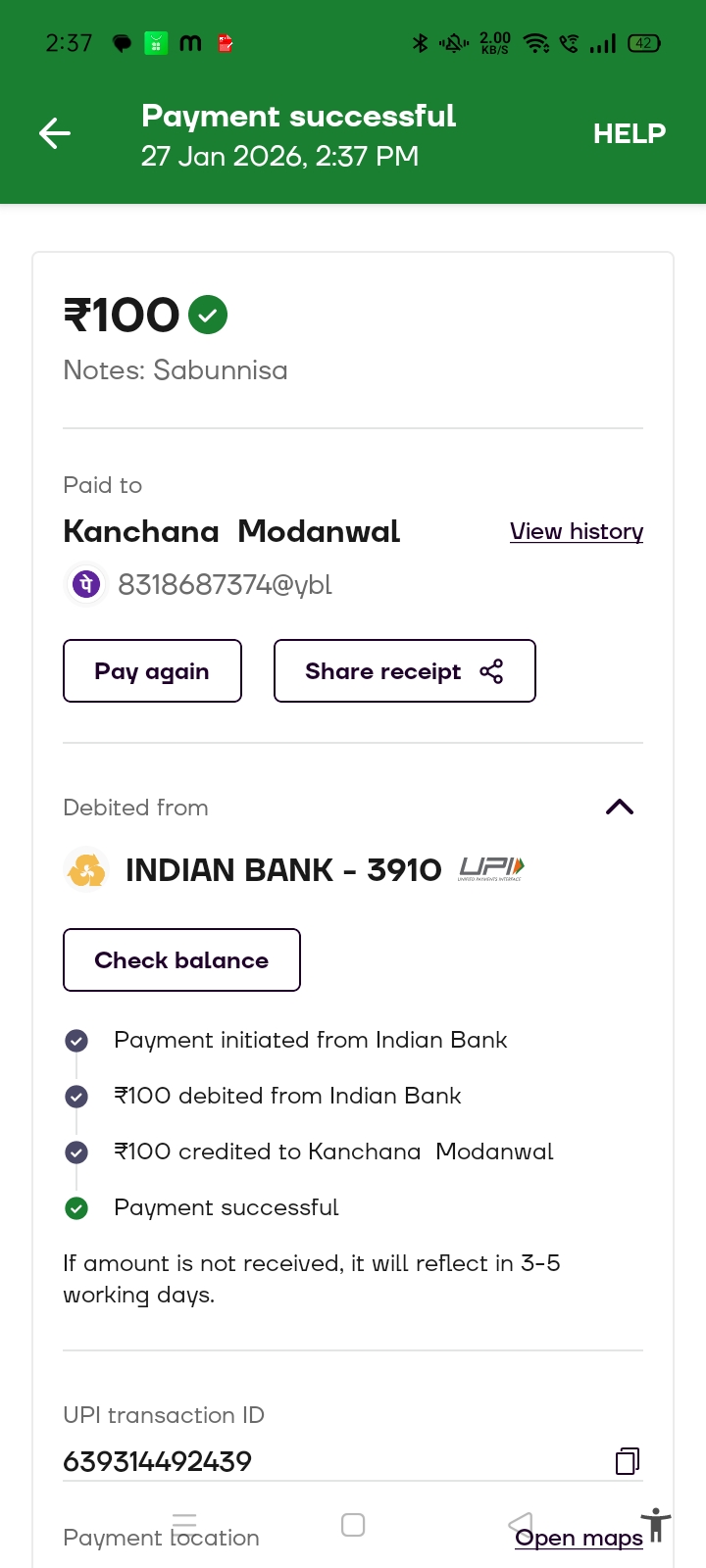Tap the accessibility figure icon
The image size is (706, 1568).
pos(656,1526)
